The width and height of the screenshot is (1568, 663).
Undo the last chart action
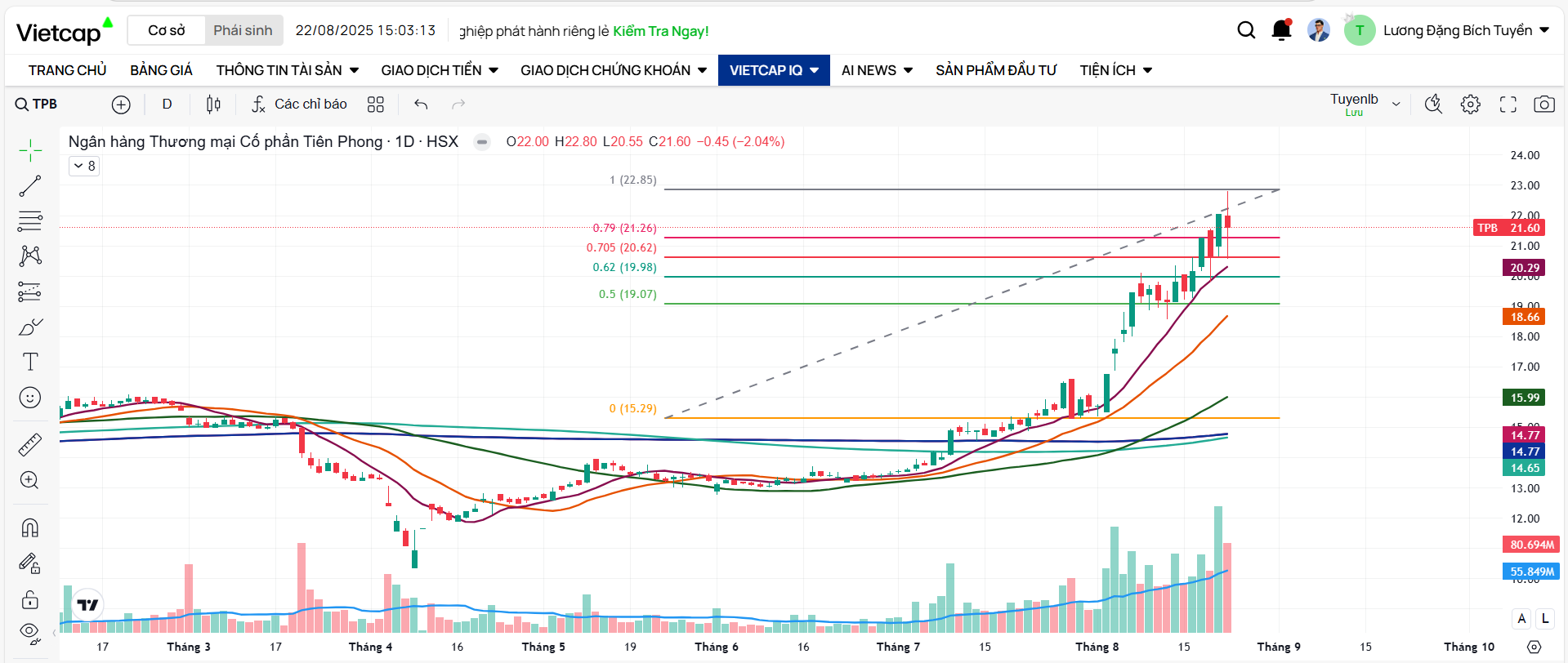coord(421,105)
